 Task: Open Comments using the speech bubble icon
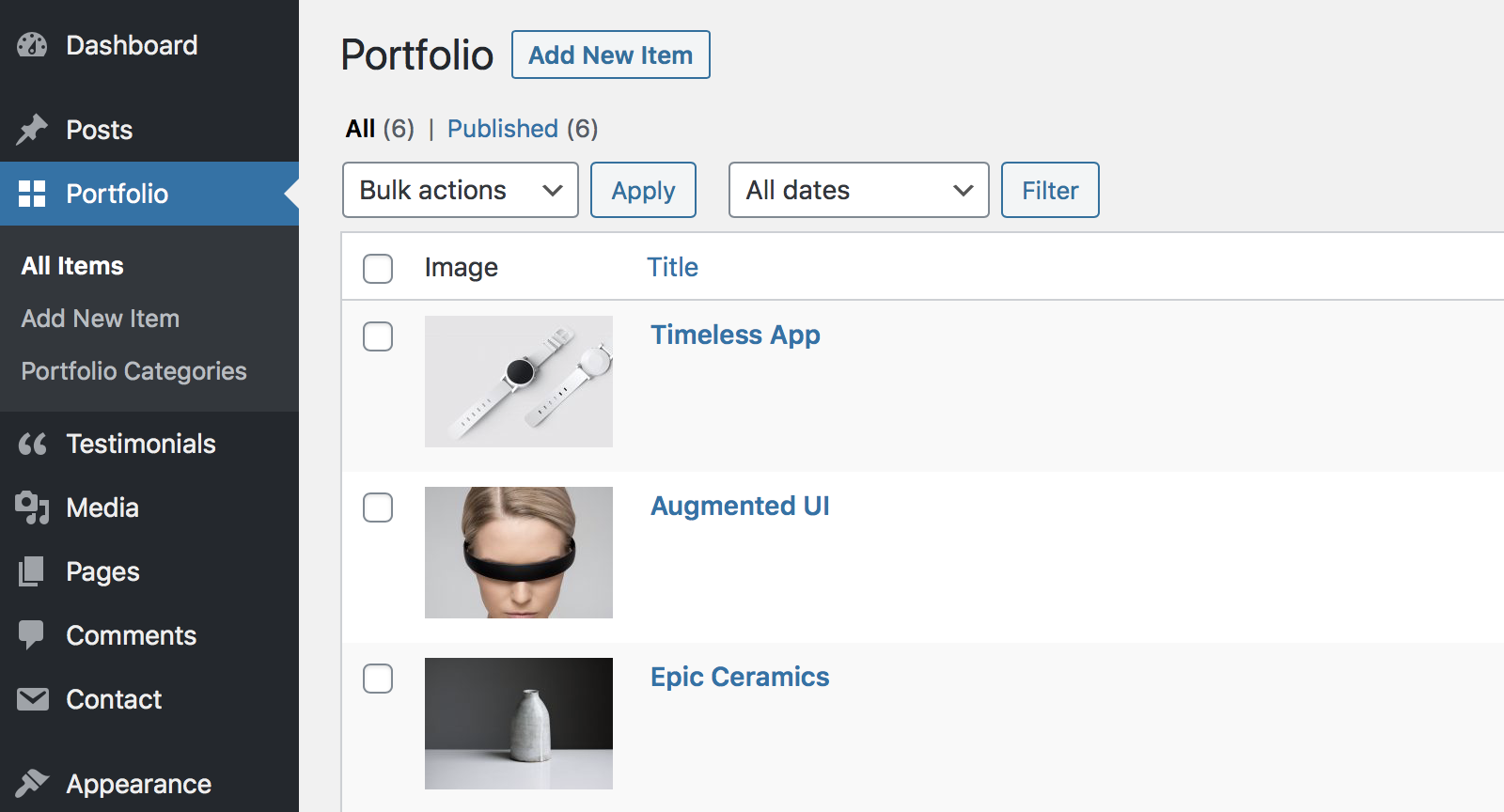coord(32,635)
